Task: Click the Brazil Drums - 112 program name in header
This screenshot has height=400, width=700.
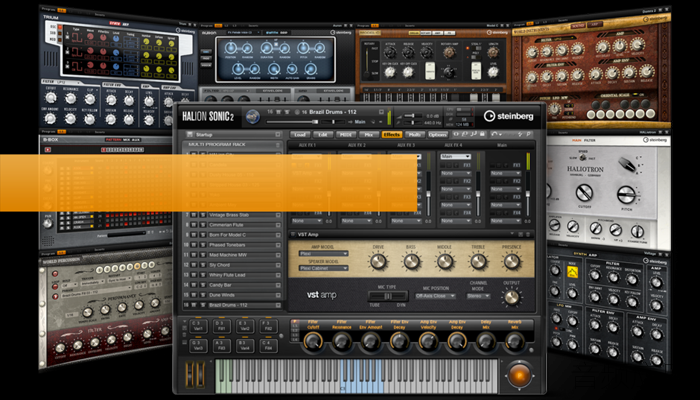Action: coord(333,112)
